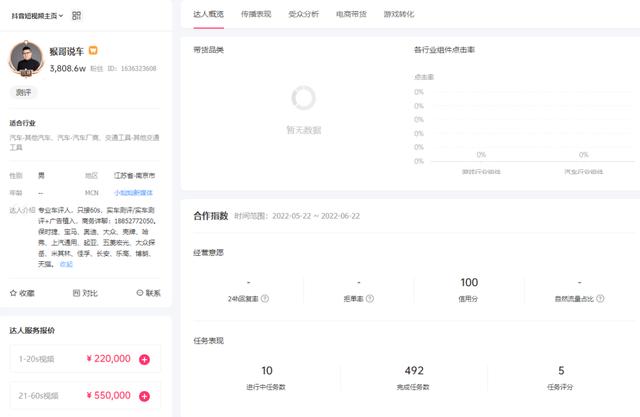Viewport: 640px width, 417px height.
Task: Click the 21-60s视频 service label
Action: click(x=38, y=396)
